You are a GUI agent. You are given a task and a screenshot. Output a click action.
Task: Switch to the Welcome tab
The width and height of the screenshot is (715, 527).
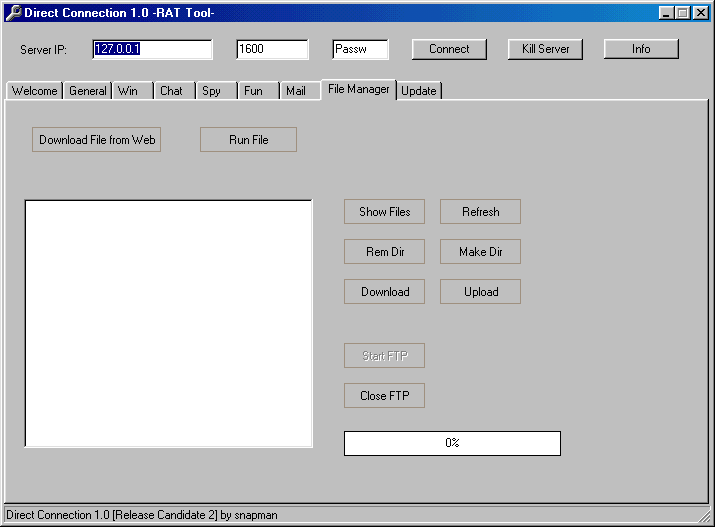(34, 91)
